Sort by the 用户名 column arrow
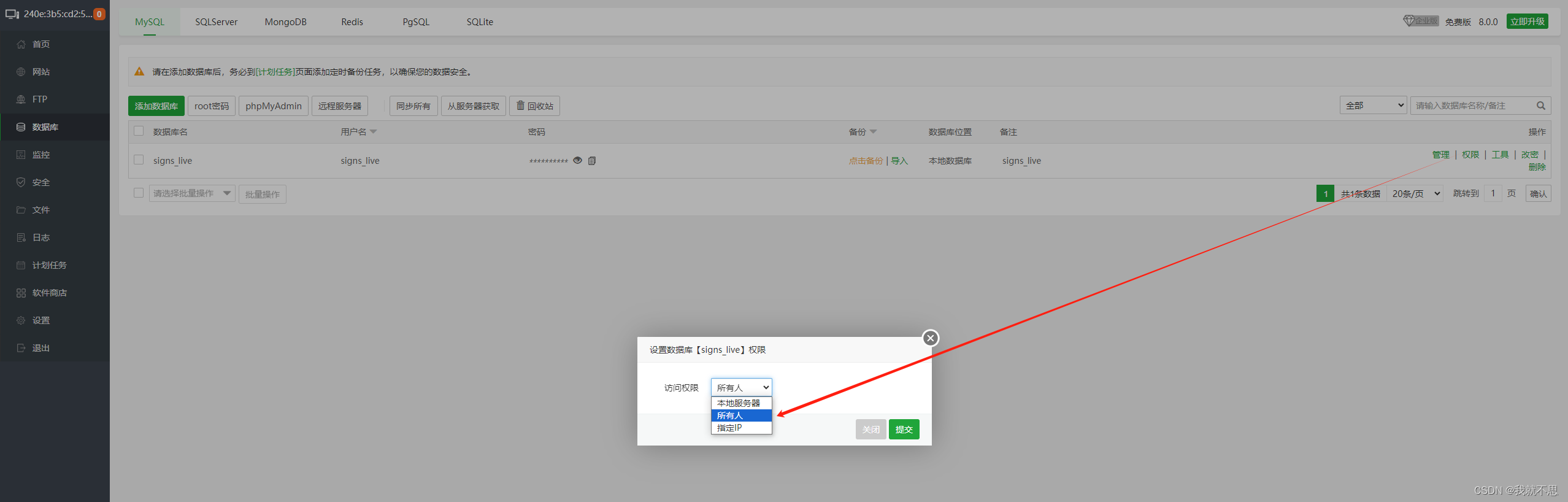This screenshot has width=1568, height=502. click(x=374, y=132)
